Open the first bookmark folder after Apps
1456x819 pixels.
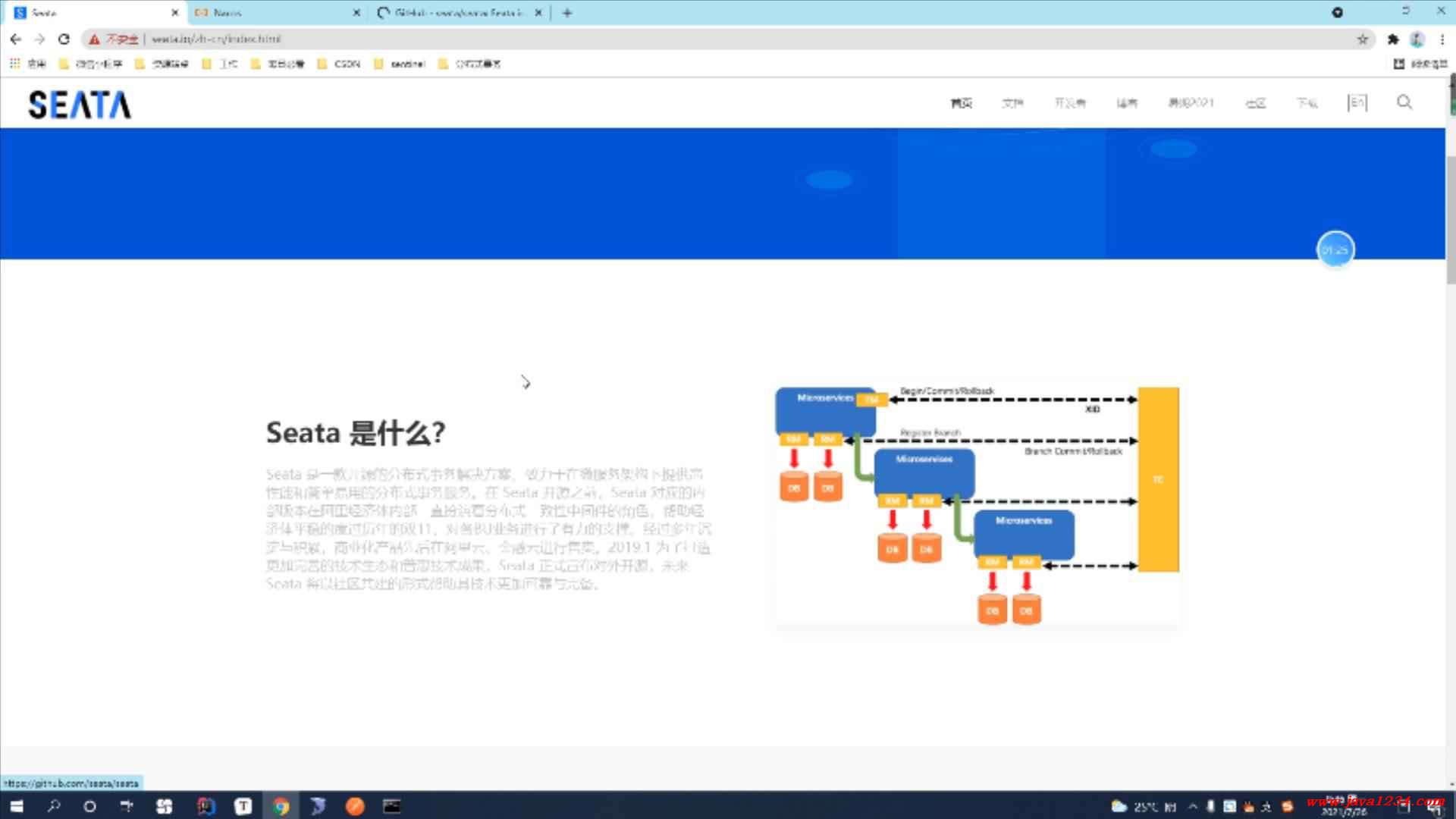[90, 64]
